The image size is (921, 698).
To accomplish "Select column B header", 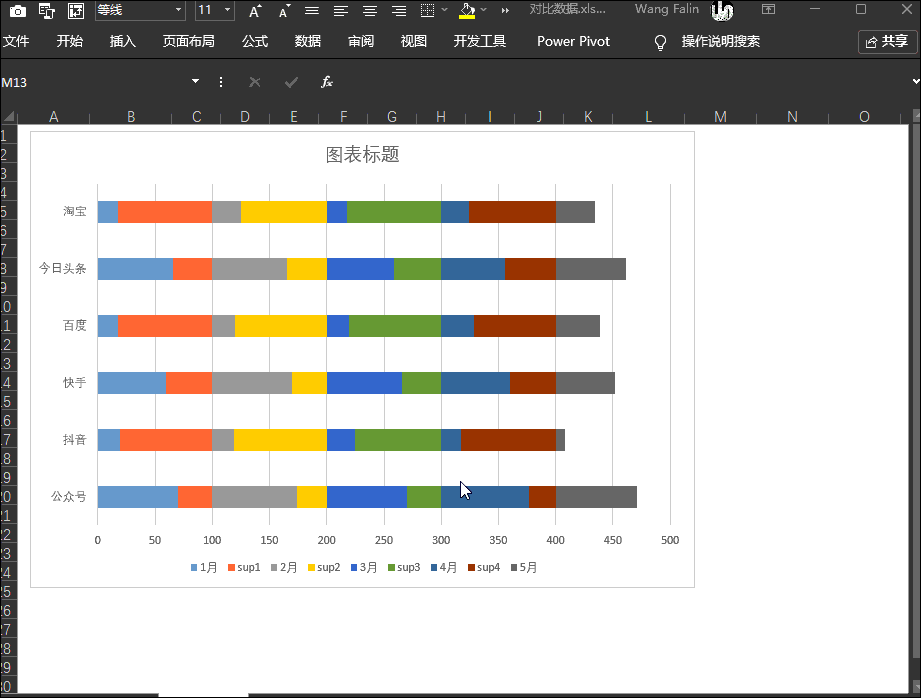I will 131,116.
